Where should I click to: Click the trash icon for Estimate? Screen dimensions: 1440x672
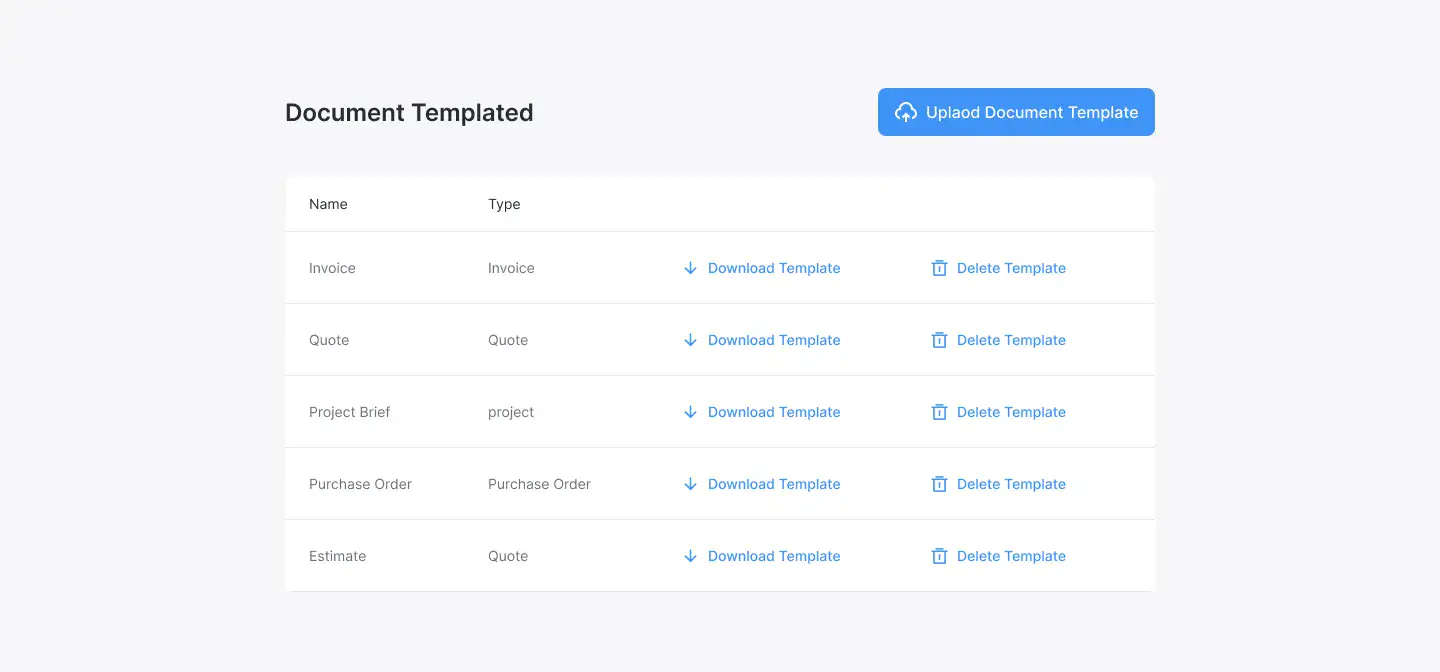click(x=939, y=556)
